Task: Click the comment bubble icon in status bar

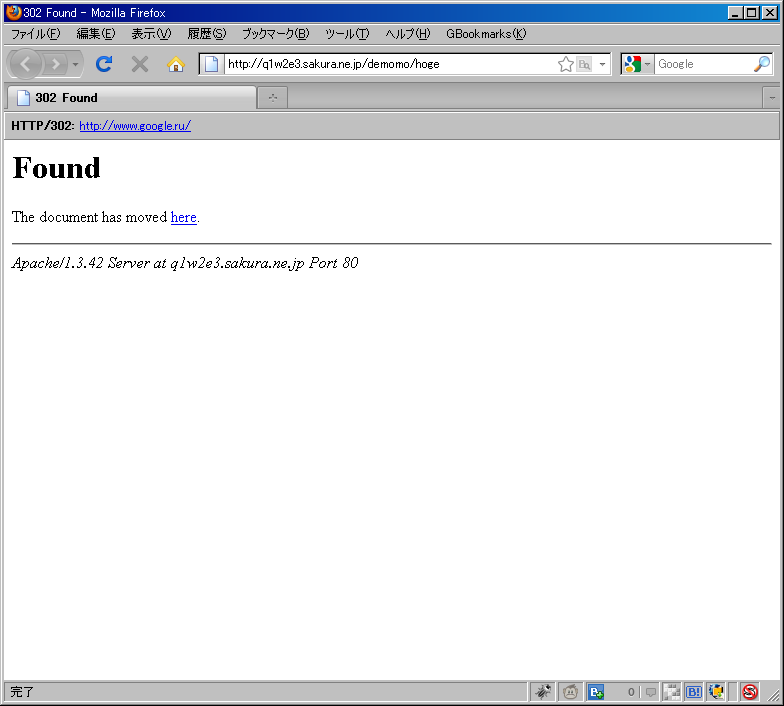Action: 650,692
